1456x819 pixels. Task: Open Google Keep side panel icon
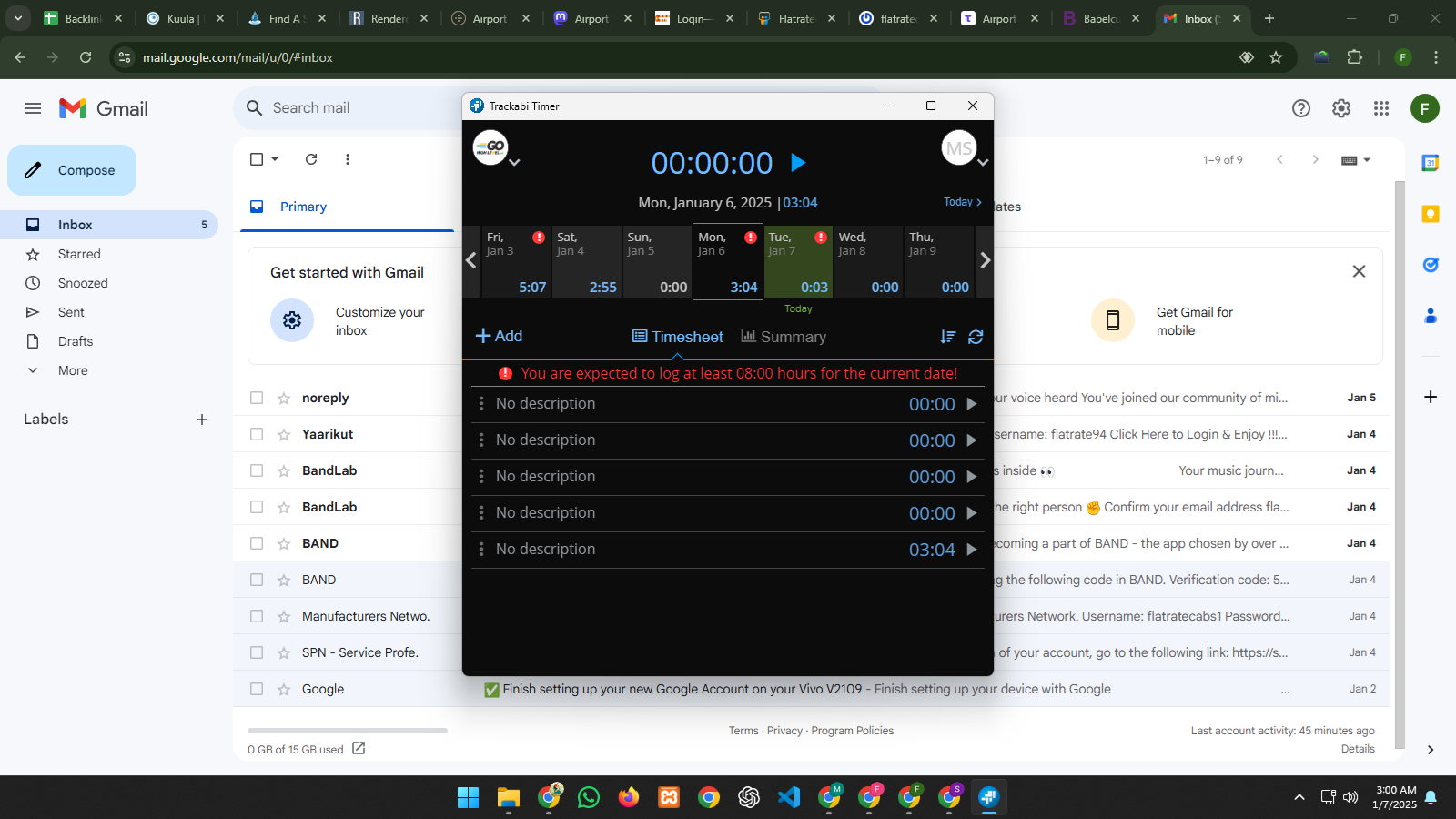(x=1431, y=214)
